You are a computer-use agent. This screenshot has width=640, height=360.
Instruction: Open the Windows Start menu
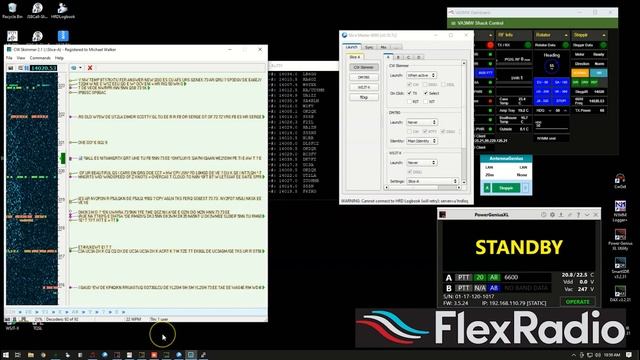click(x=6, y=355)
